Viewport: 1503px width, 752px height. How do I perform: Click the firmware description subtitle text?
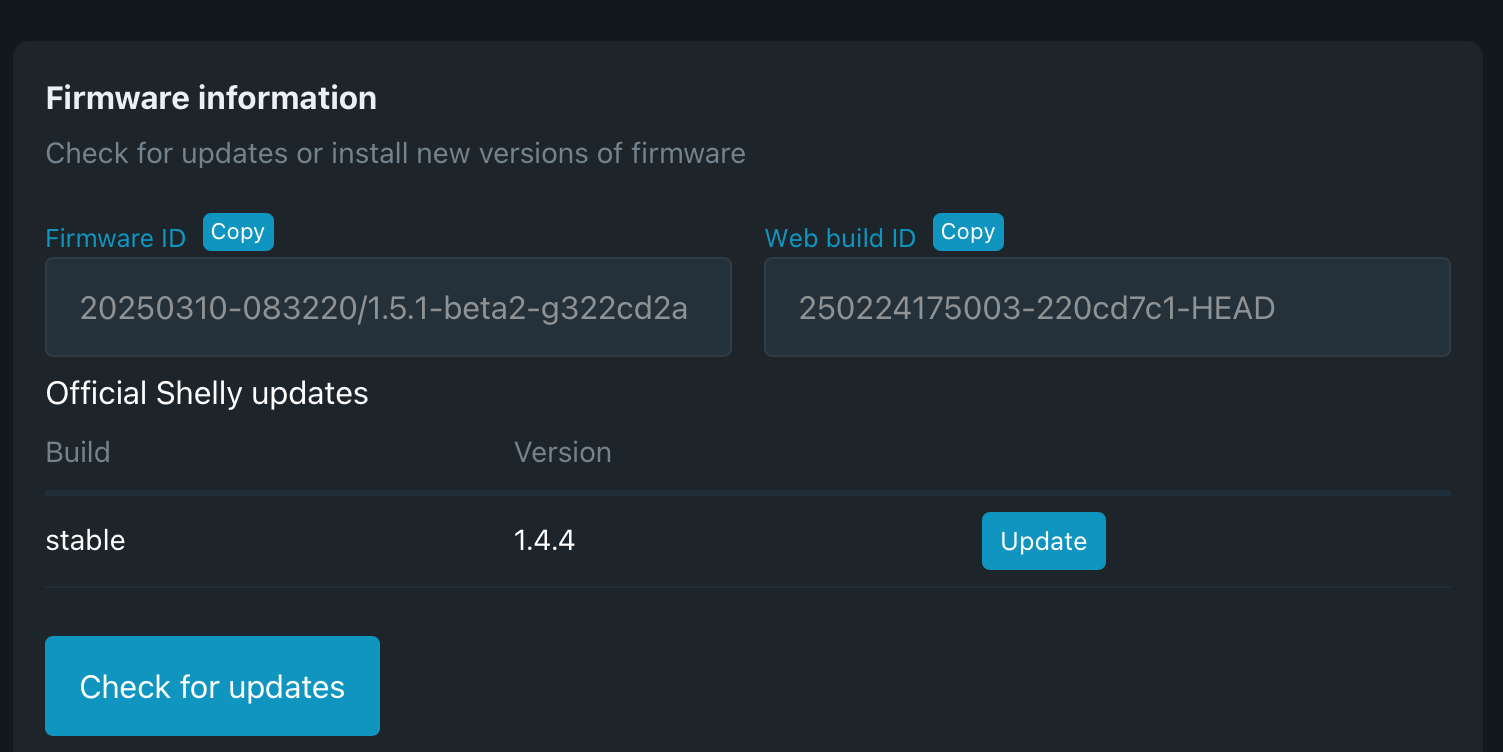tap(395, 153)
